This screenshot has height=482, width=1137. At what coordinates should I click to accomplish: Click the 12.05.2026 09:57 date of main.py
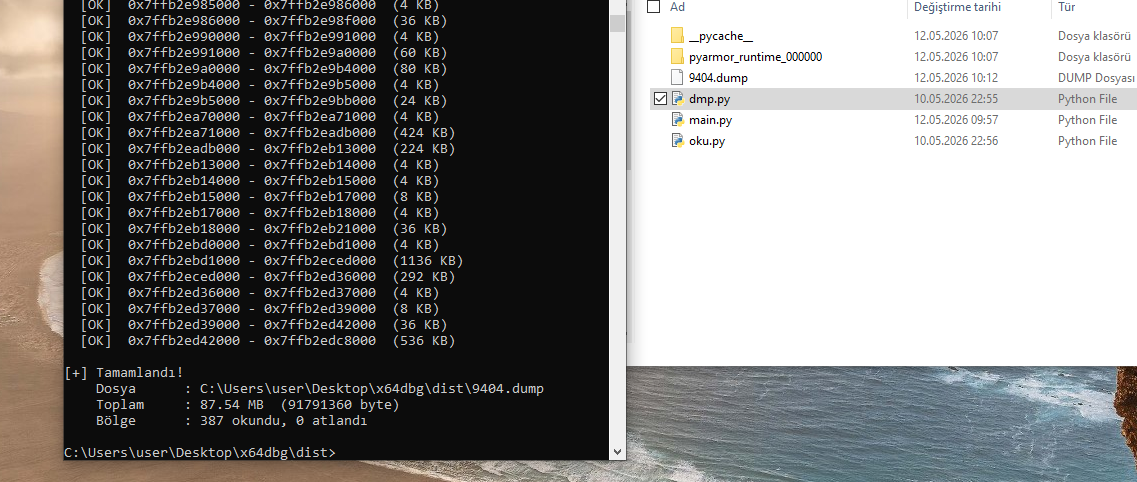coord(956,120)
